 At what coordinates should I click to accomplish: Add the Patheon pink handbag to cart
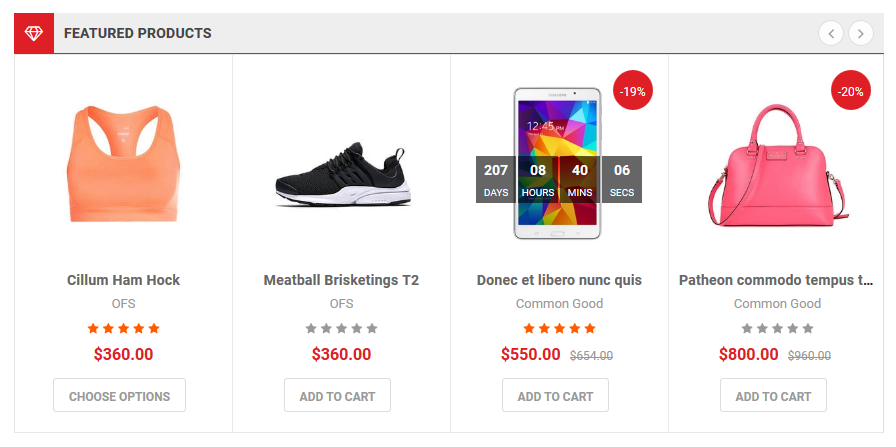pyautogui.click(x=773, y=396)
